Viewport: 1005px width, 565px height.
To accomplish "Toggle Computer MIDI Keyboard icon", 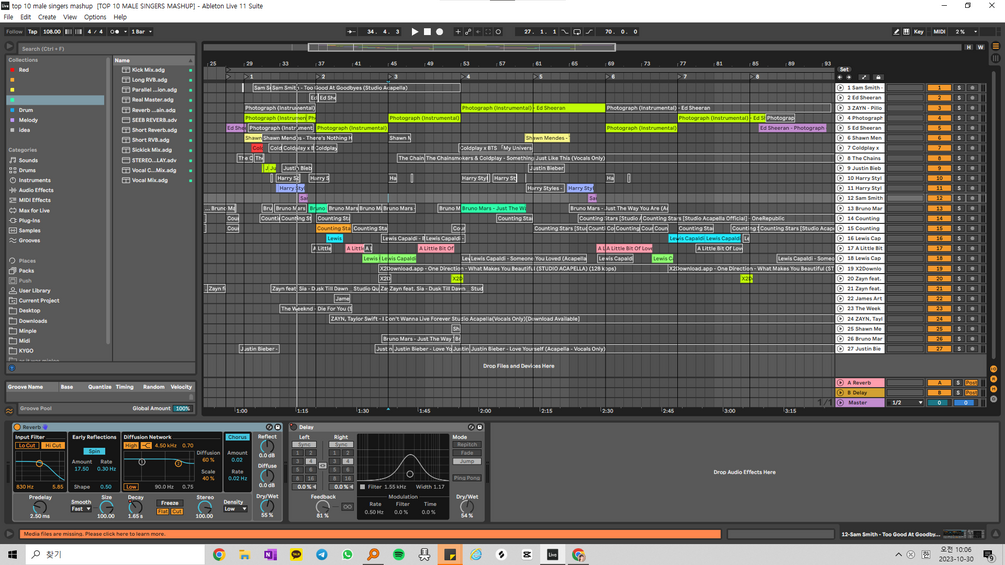I will click(x=906, y=31).
